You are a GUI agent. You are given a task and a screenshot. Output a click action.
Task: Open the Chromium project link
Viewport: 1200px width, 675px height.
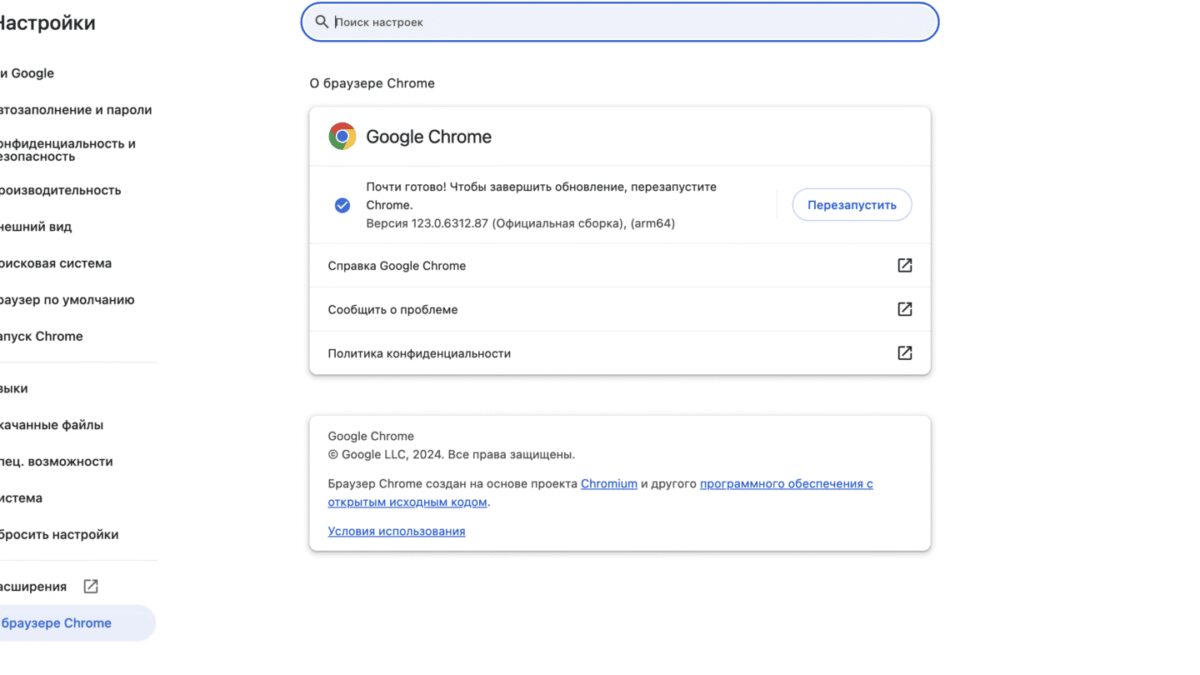(609, 483)
